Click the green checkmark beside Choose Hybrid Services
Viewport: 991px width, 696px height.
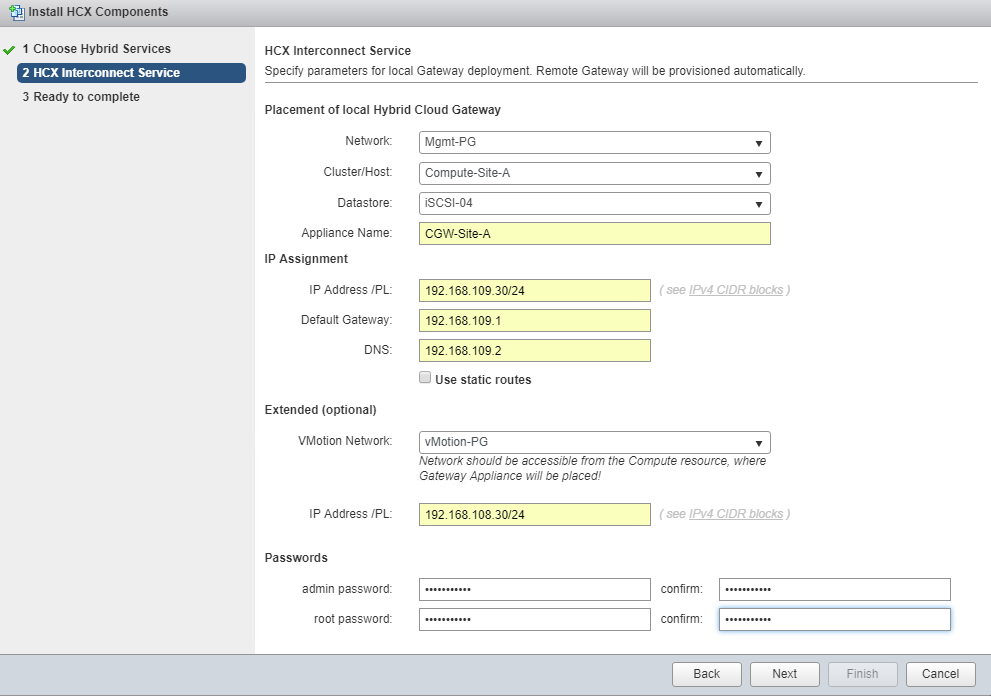[9, 49]
